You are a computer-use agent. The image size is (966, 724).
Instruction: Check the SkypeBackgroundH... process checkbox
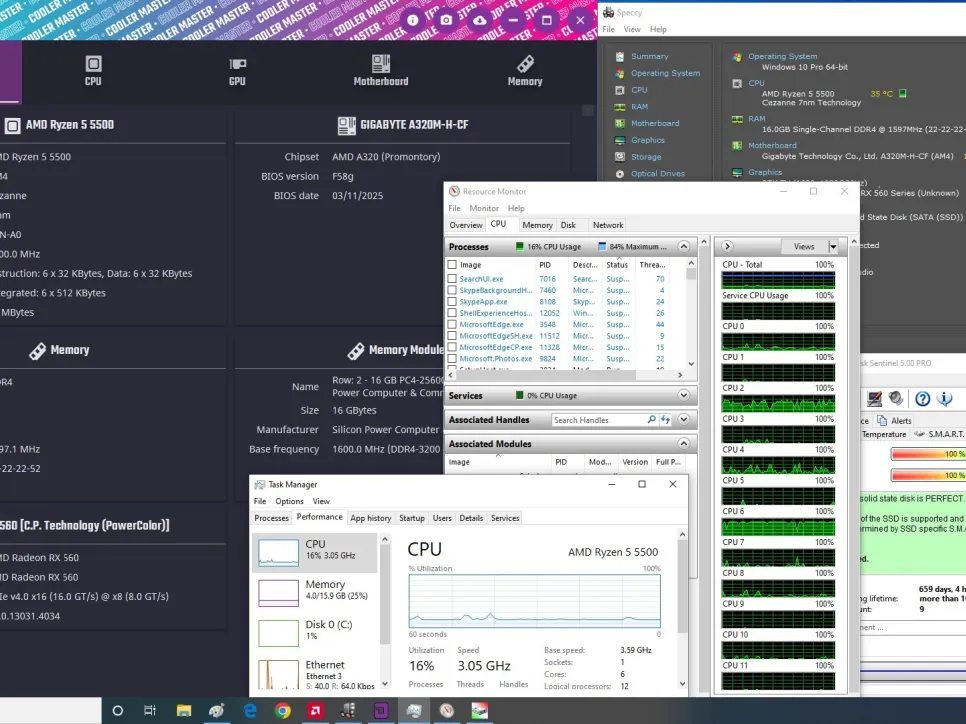click(452, 290)
